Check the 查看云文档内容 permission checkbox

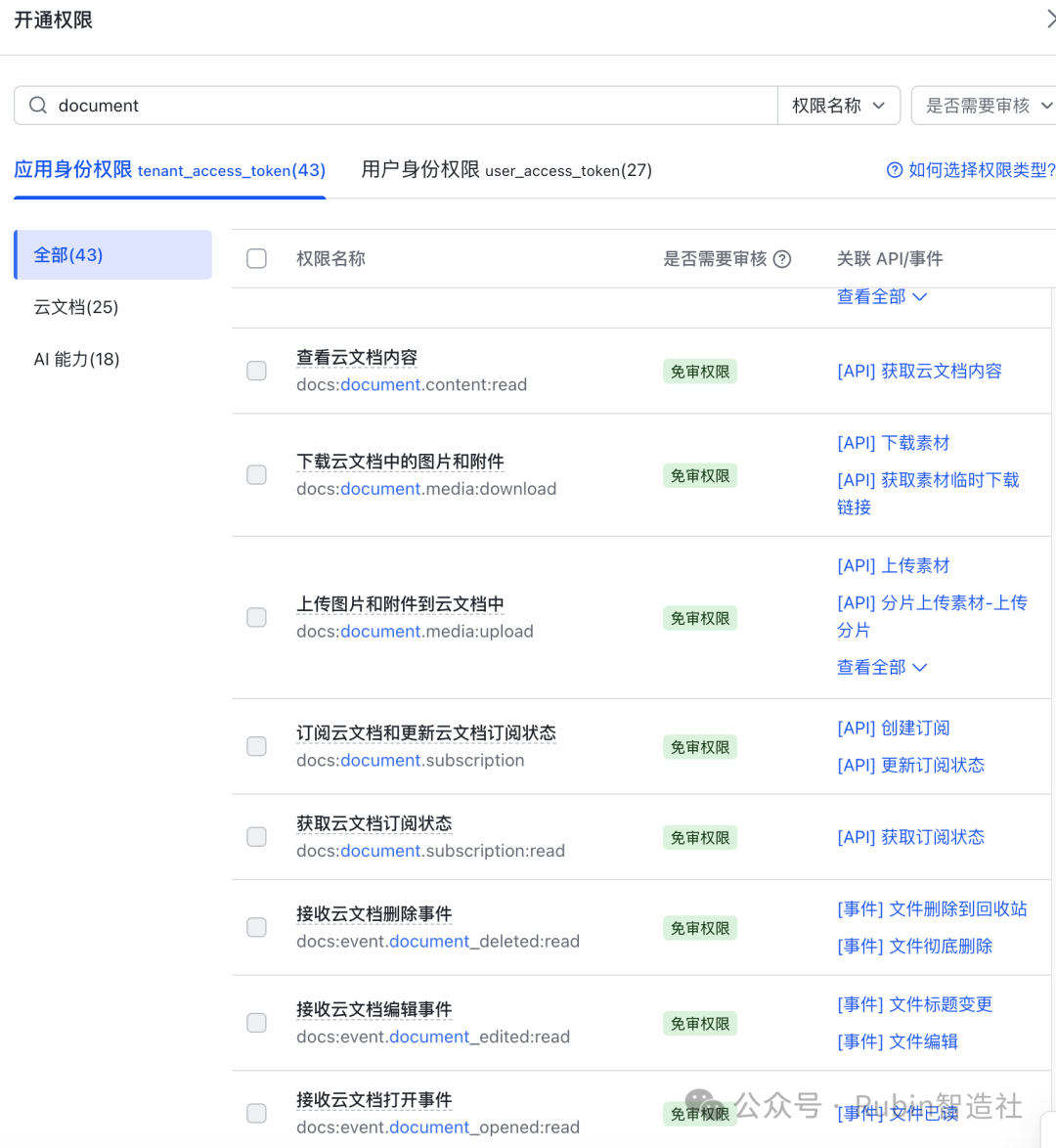(256, 371)
